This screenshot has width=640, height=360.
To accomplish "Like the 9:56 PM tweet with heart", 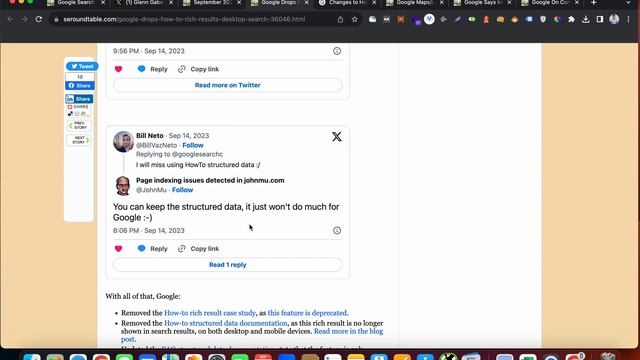I will pyautogui.click(x=118, y=69).
